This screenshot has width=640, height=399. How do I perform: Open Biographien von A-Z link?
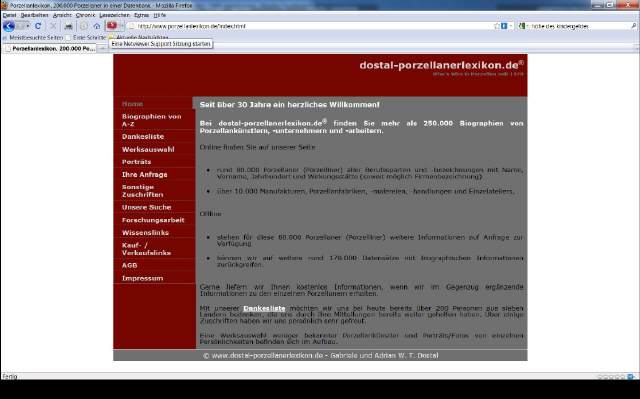point(151,120)
